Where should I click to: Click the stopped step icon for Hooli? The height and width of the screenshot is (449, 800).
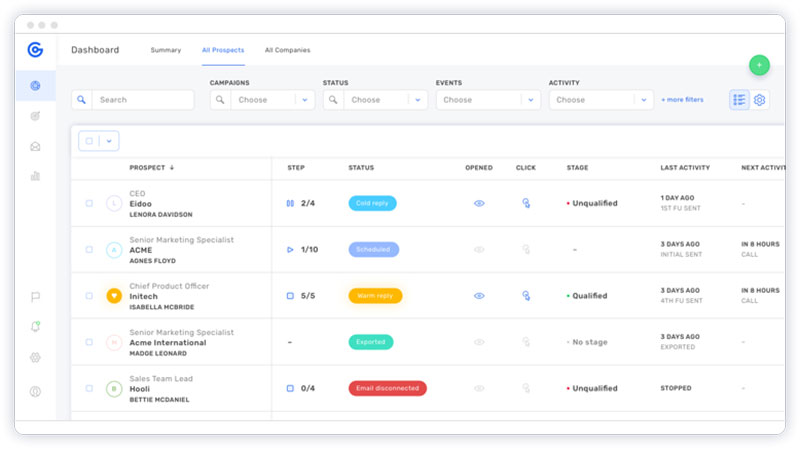tap(290, 388)
